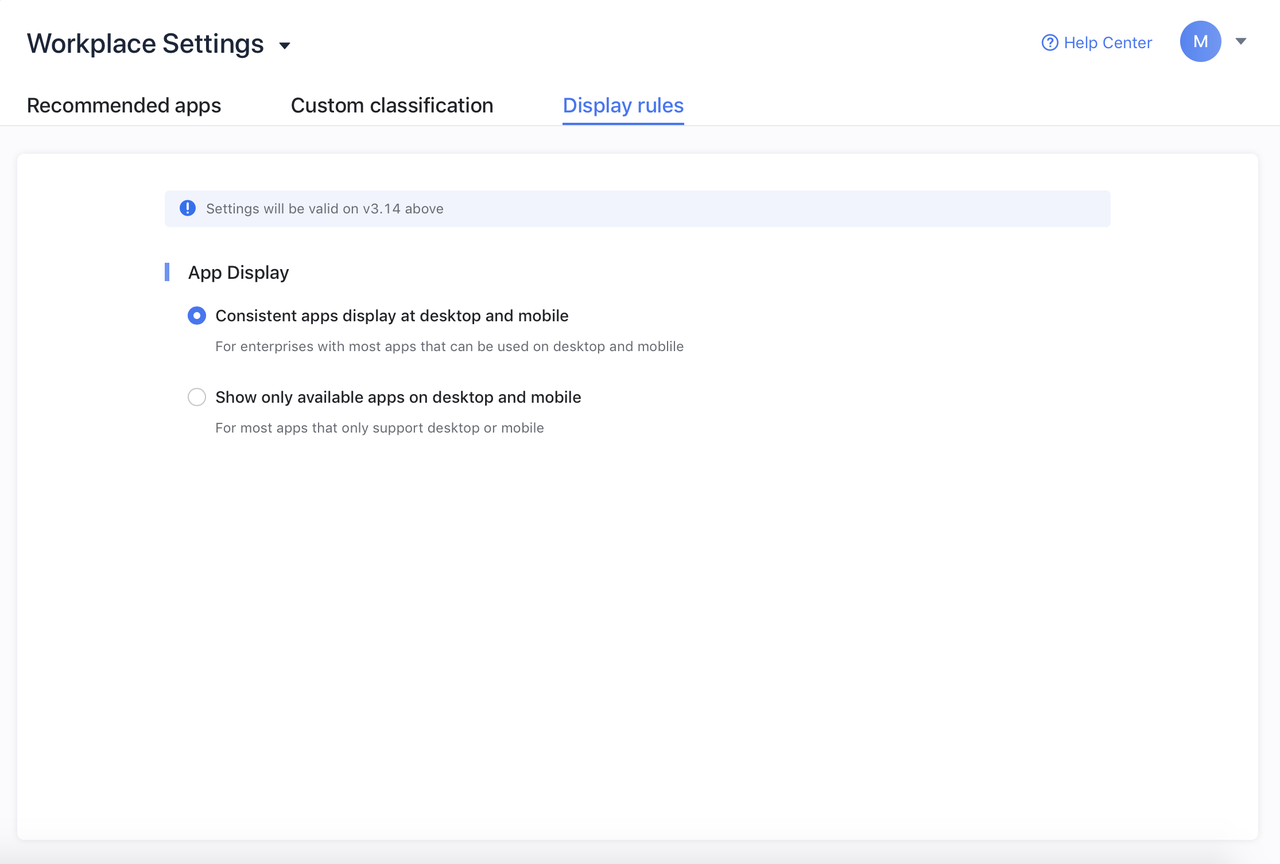Expand the Workplace Settings dropdown arrow

285,46
